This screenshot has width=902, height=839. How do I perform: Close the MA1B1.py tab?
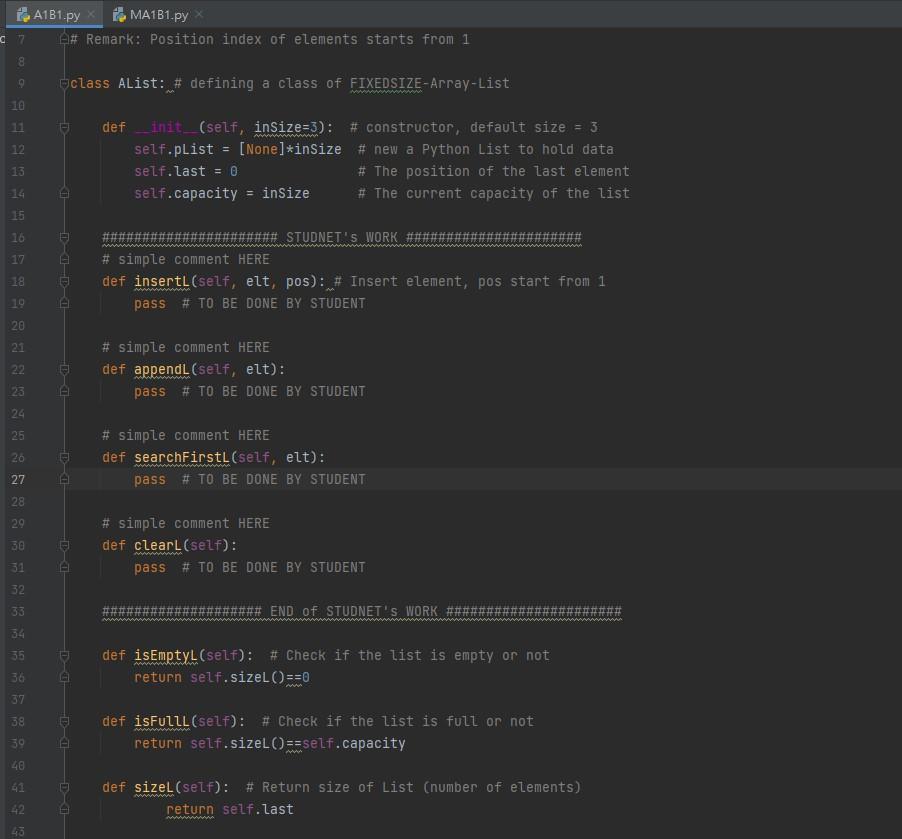coord(202,16)
